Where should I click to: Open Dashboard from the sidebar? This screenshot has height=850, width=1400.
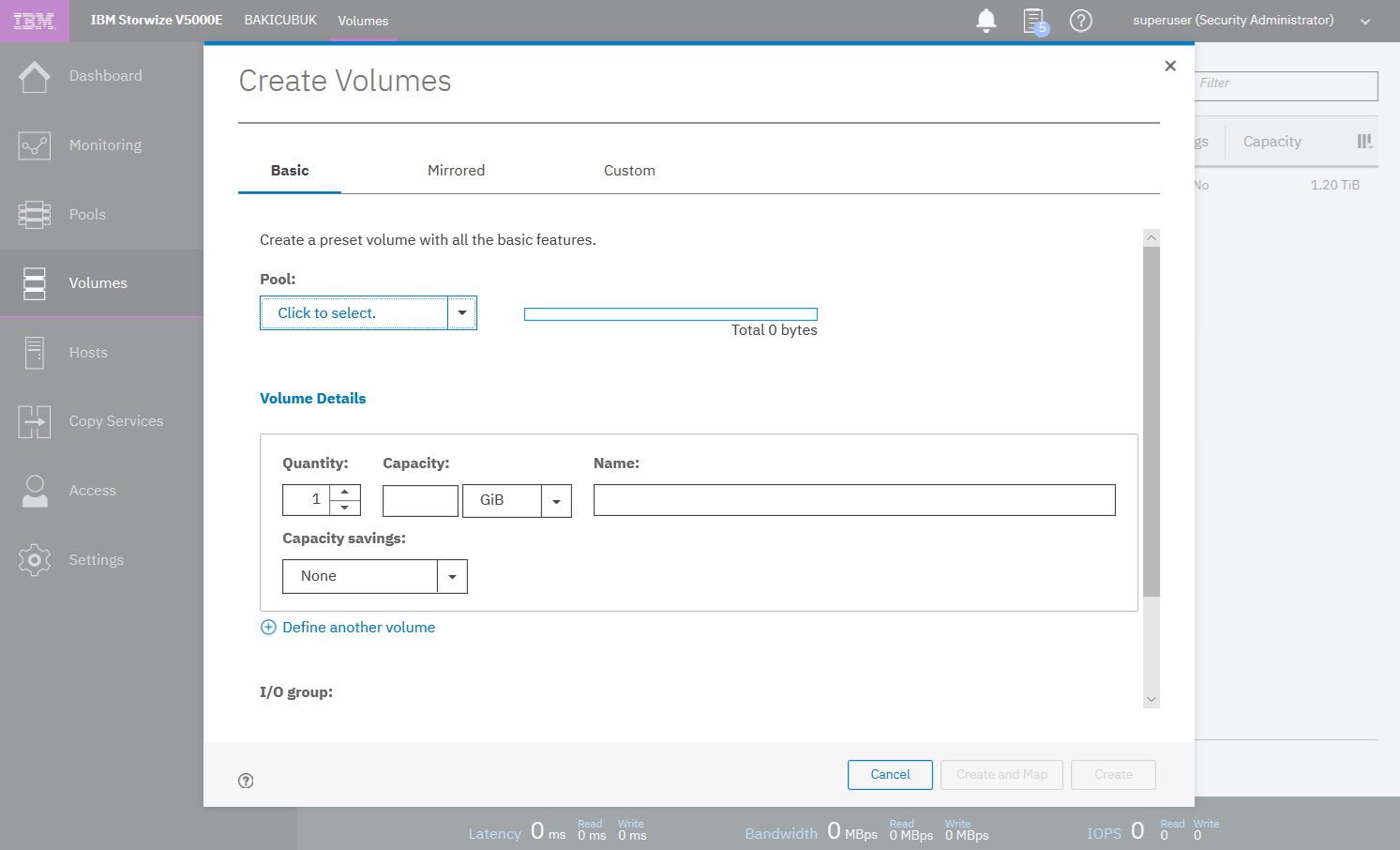pyautogui.click(x=106, y=76)
